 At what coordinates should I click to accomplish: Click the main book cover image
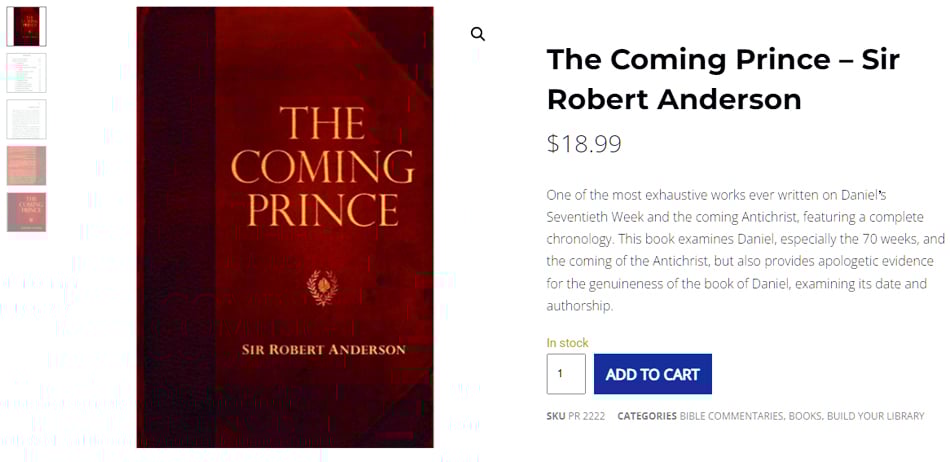(x=285, y=227)
